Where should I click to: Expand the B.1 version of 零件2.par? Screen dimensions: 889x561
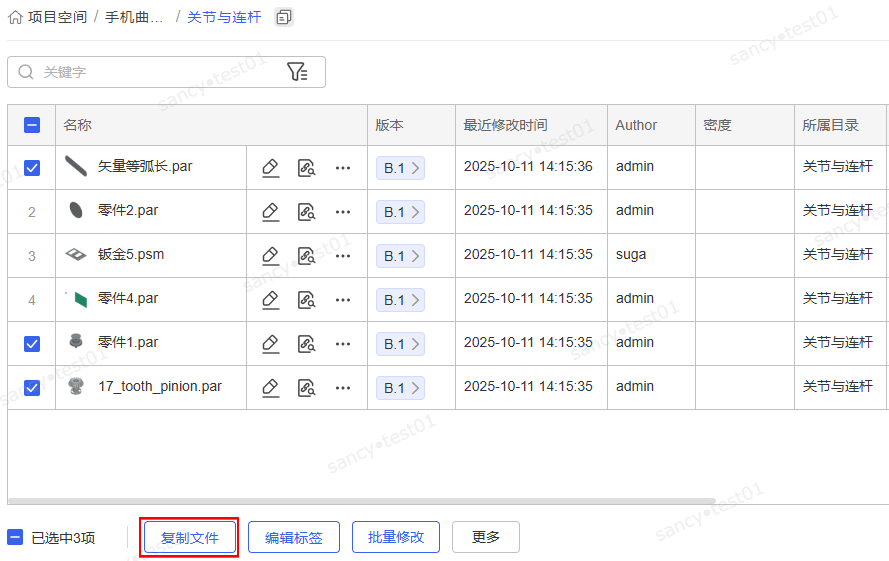click(x=400, y=212)
